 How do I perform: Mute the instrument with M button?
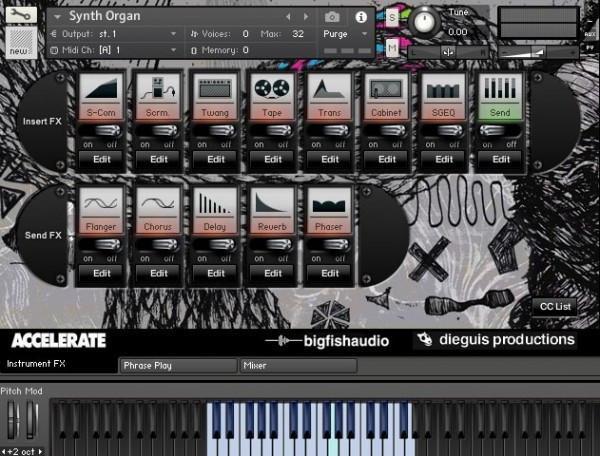click(x=392, y=48)
